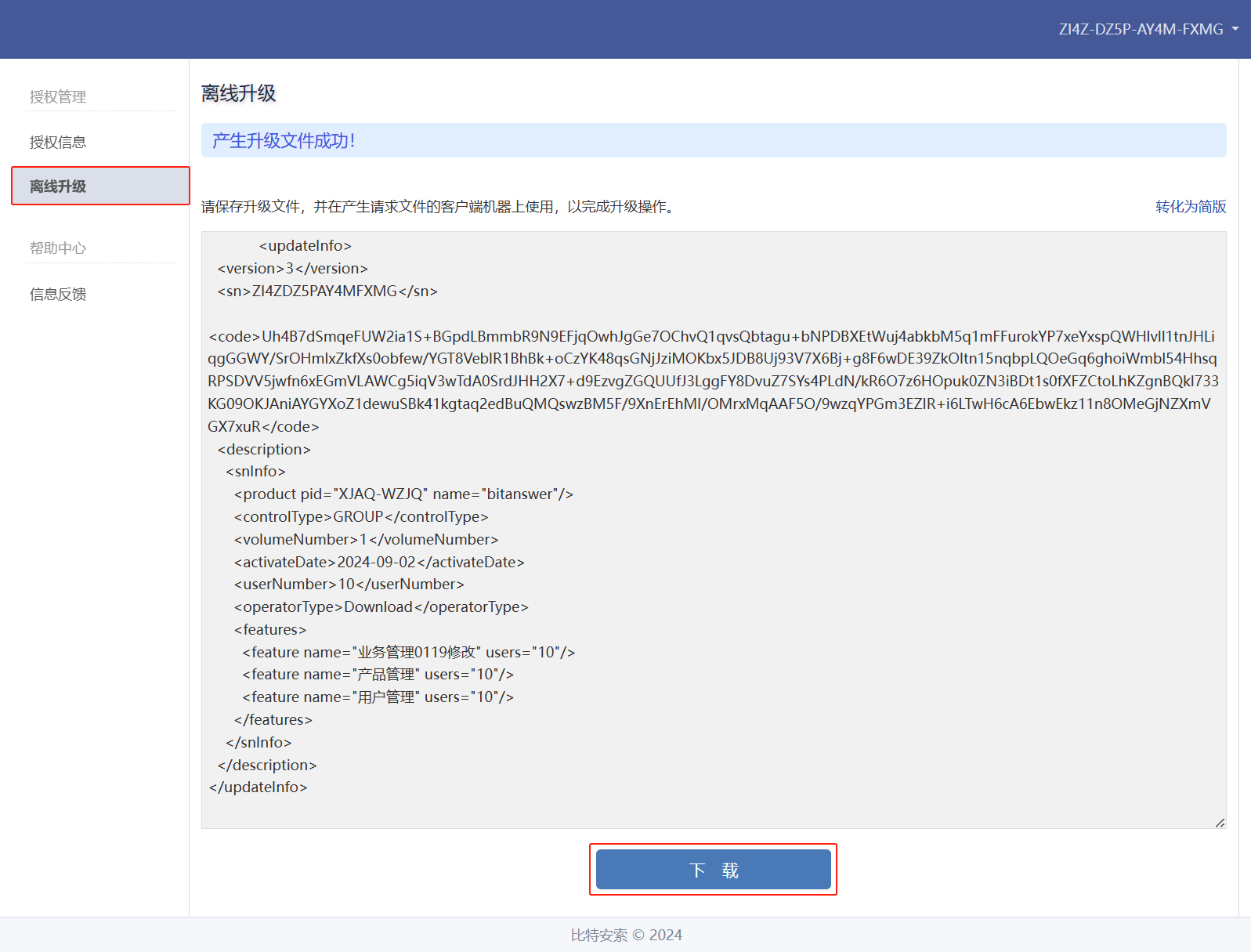The width and height of the screenshot is (1251, 952).
Task: Click the 离线升级 page heading
Action: pos(238,93)
